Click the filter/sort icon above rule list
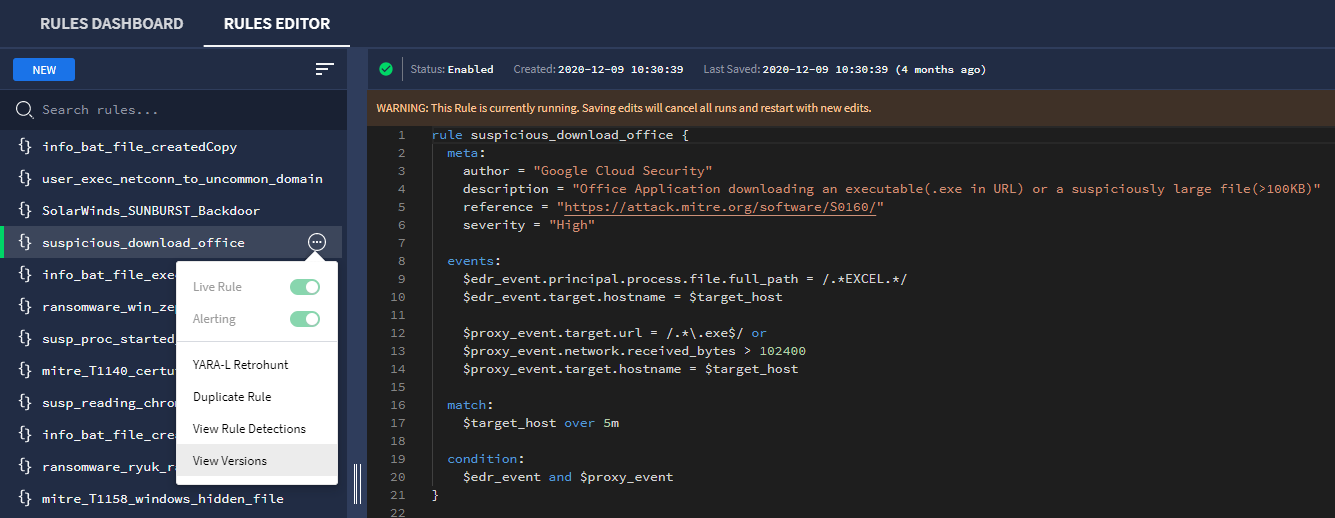Screen dimensions: 1335x518 click(x=324, y=69)
